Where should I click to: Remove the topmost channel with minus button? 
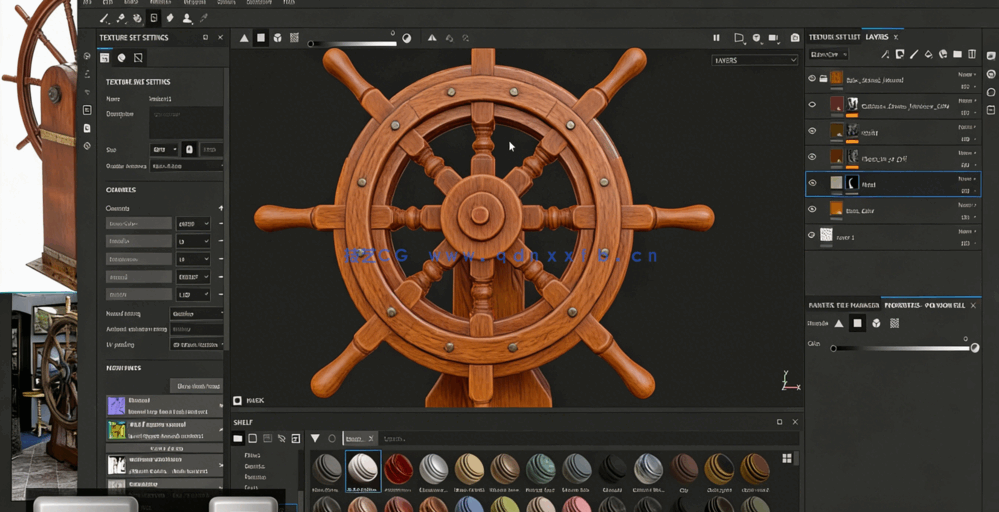pos(221,224)
